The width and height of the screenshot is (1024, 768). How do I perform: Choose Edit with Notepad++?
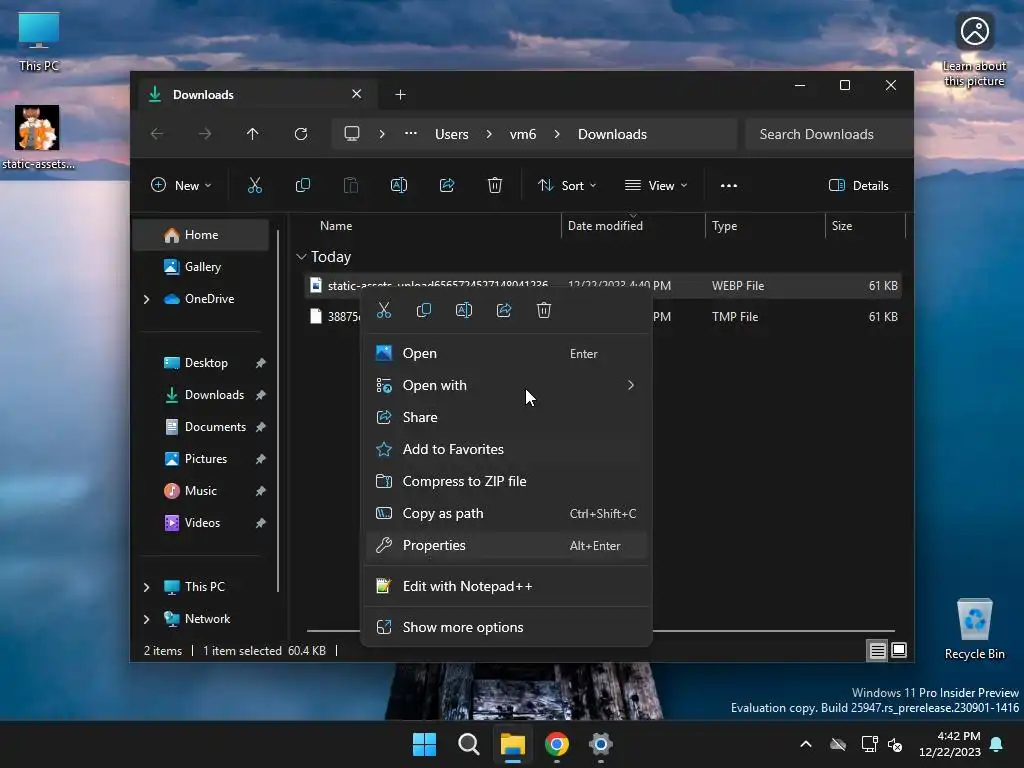(x=507, y=586)
